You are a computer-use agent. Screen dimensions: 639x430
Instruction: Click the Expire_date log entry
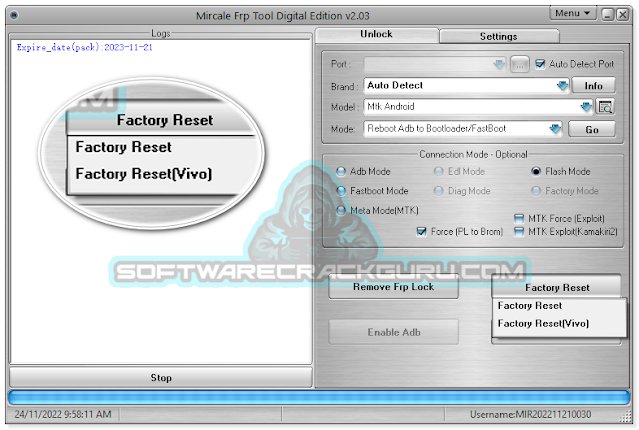[84, 47]
